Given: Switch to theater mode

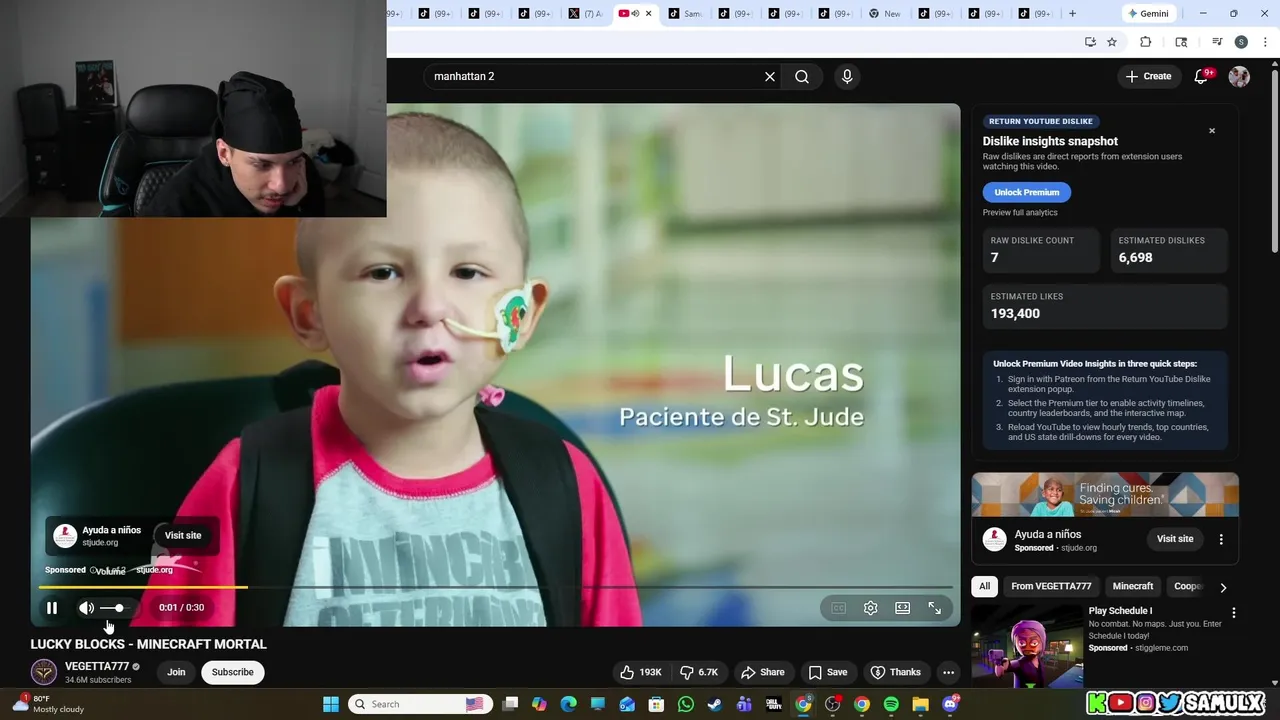Looking at the screenshot, I should pyautogui.click(x=903, y=608).
